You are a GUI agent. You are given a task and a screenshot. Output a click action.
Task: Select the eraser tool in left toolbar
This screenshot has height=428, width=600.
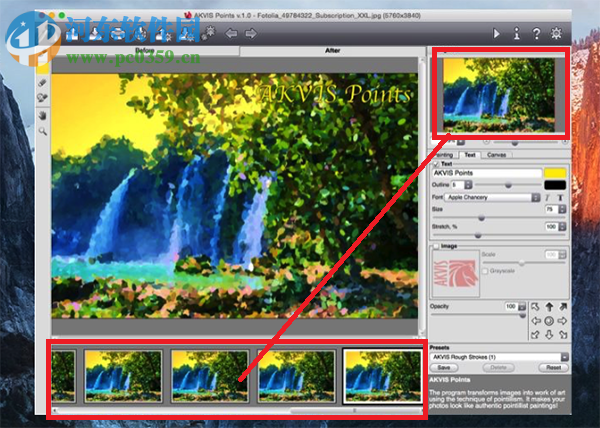click(42, 82)
